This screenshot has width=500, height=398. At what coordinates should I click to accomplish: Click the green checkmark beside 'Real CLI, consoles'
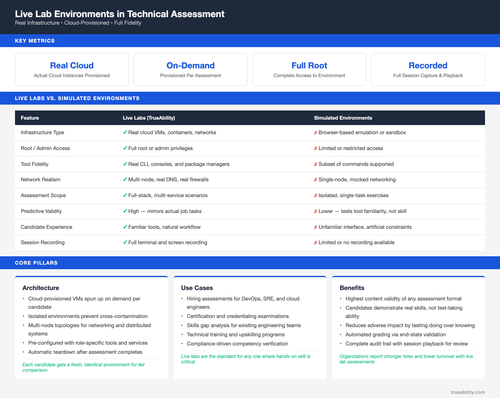click(125, 164)
